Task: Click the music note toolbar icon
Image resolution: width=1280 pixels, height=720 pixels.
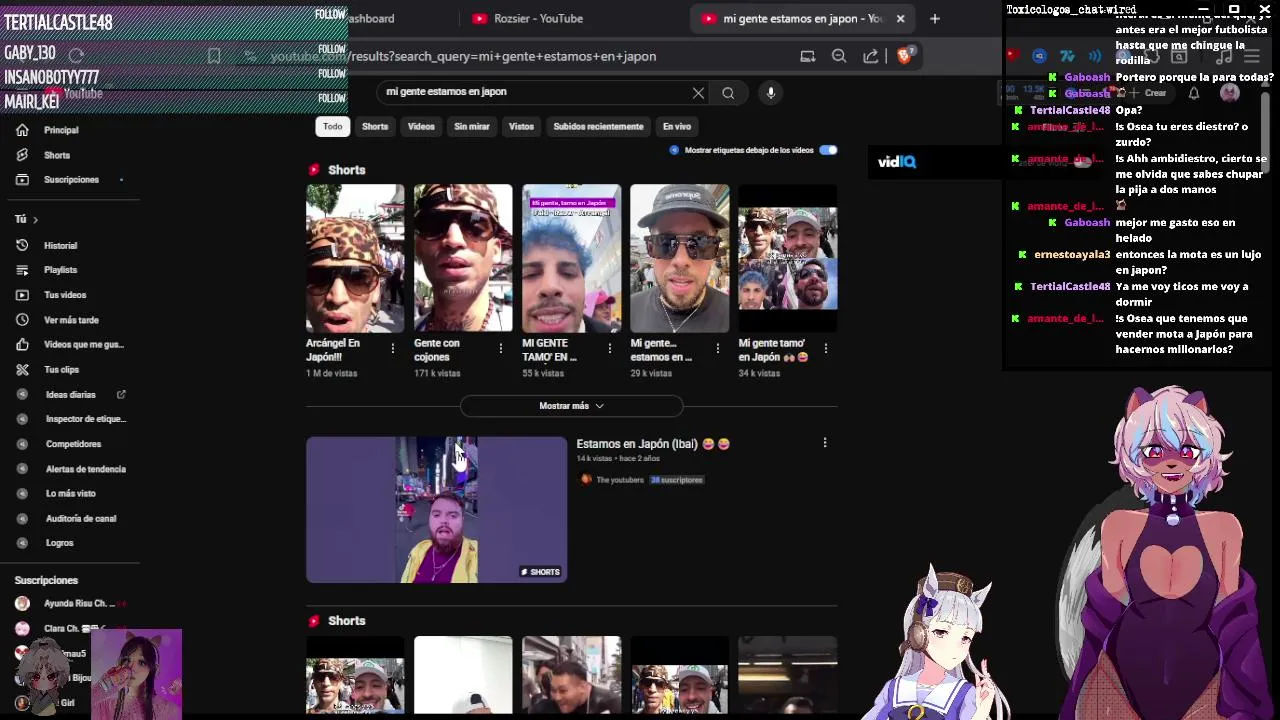Action: [1223, 57]
